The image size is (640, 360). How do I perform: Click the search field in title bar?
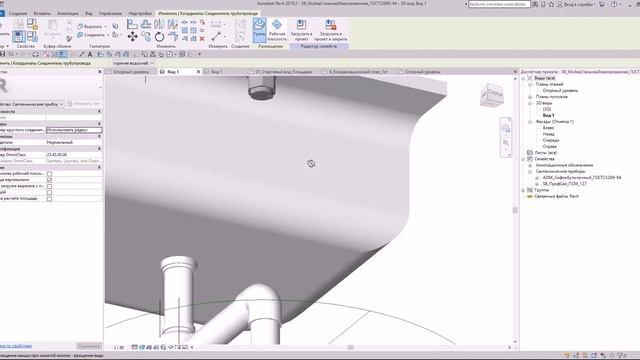coord(499,4)
